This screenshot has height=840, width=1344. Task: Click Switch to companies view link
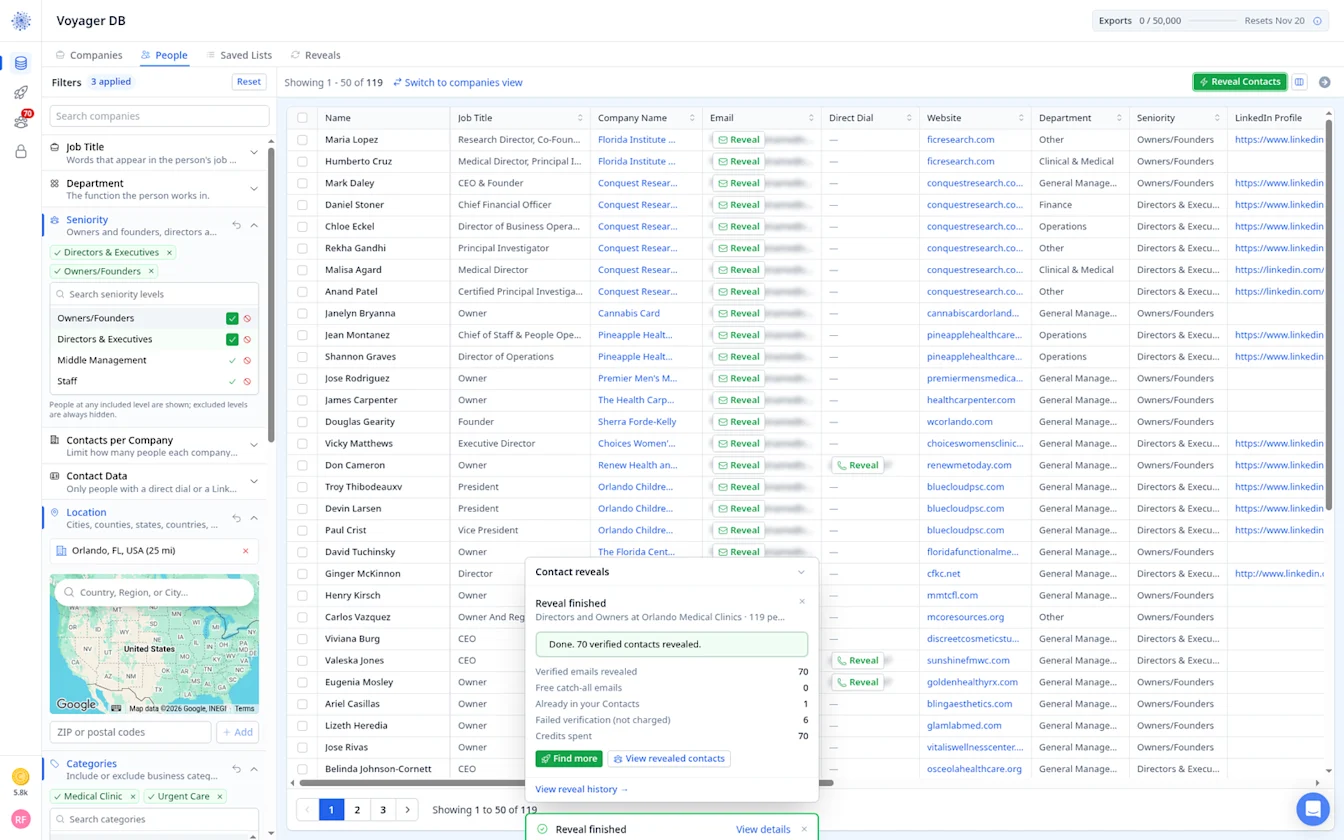point(458,82)
